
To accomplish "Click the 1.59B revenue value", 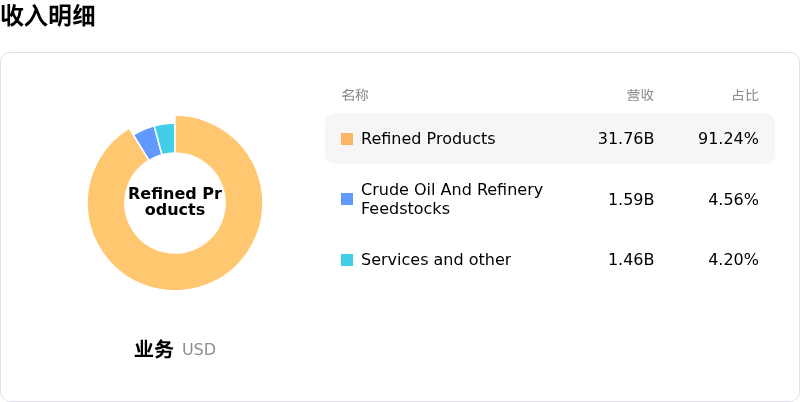I will [x=631, y=200].
